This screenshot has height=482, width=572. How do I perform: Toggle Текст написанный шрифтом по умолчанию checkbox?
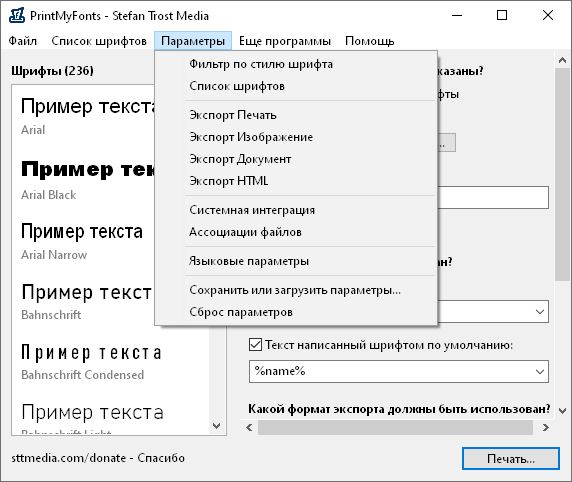coord(255,345)
